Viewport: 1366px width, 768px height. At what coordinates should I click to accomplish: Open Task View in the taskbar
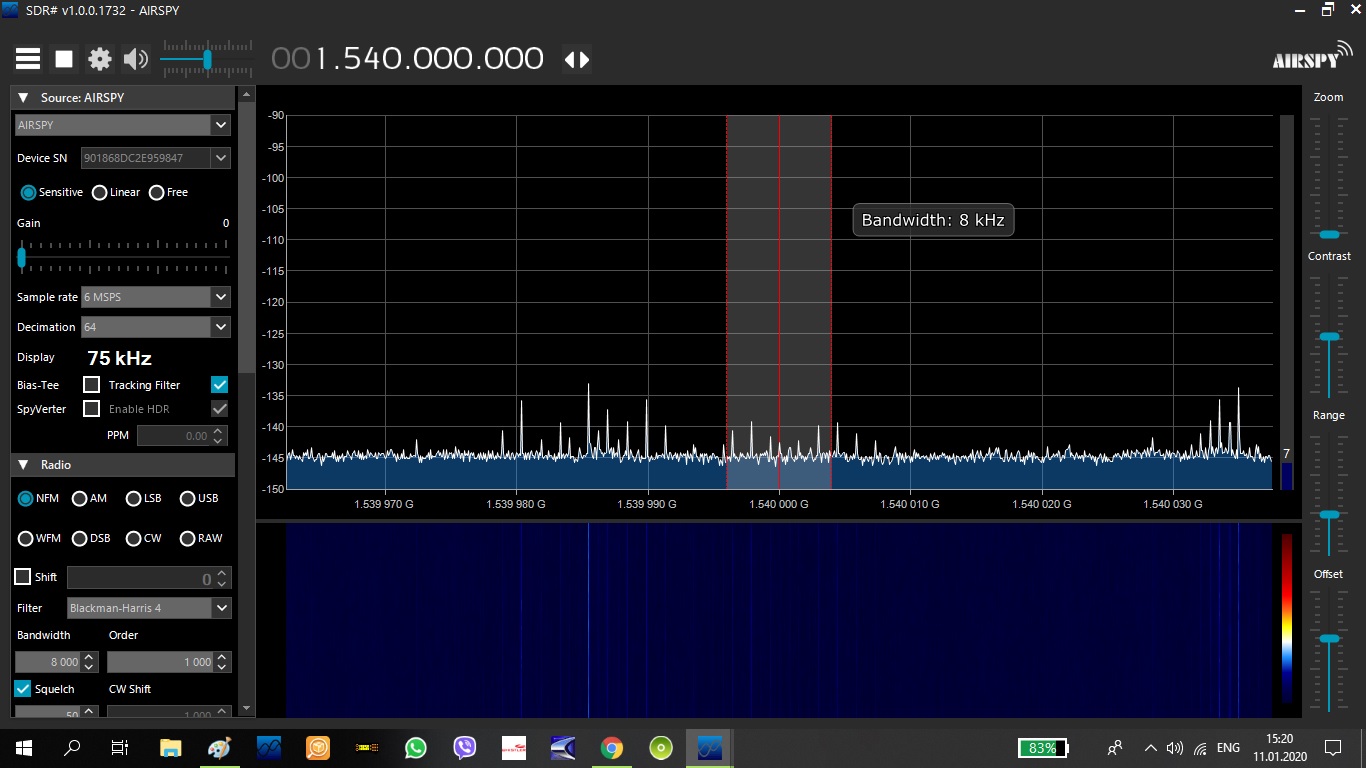[119, 747]
